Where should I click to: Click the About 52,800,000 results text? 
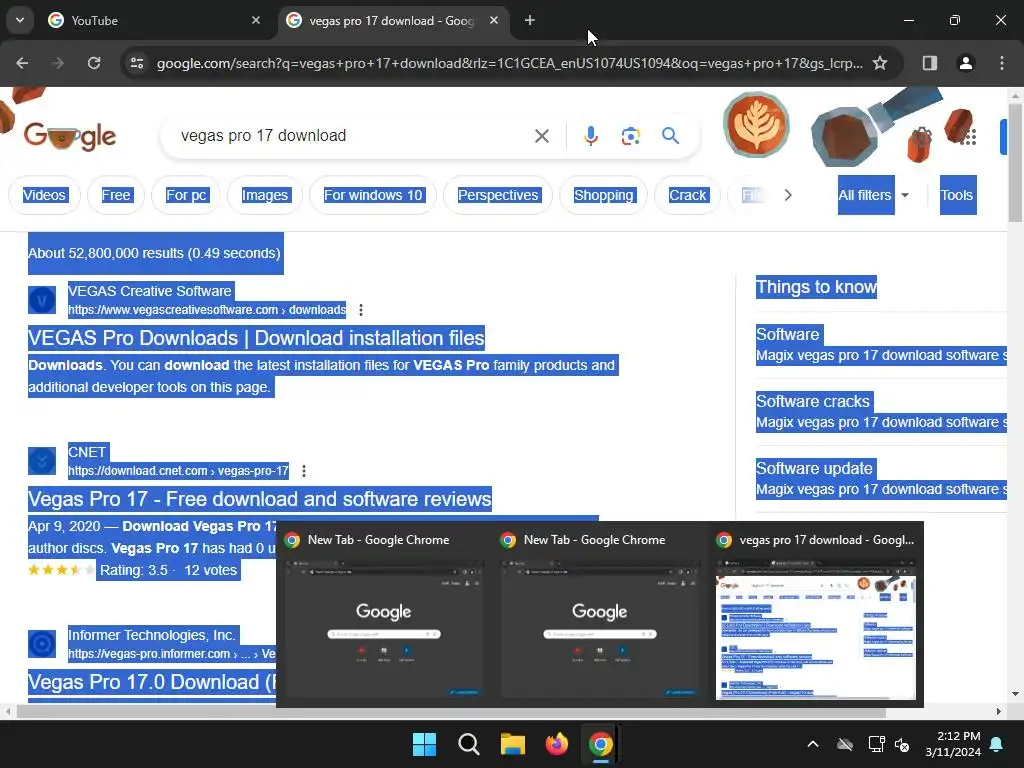(x=154, y=253)
